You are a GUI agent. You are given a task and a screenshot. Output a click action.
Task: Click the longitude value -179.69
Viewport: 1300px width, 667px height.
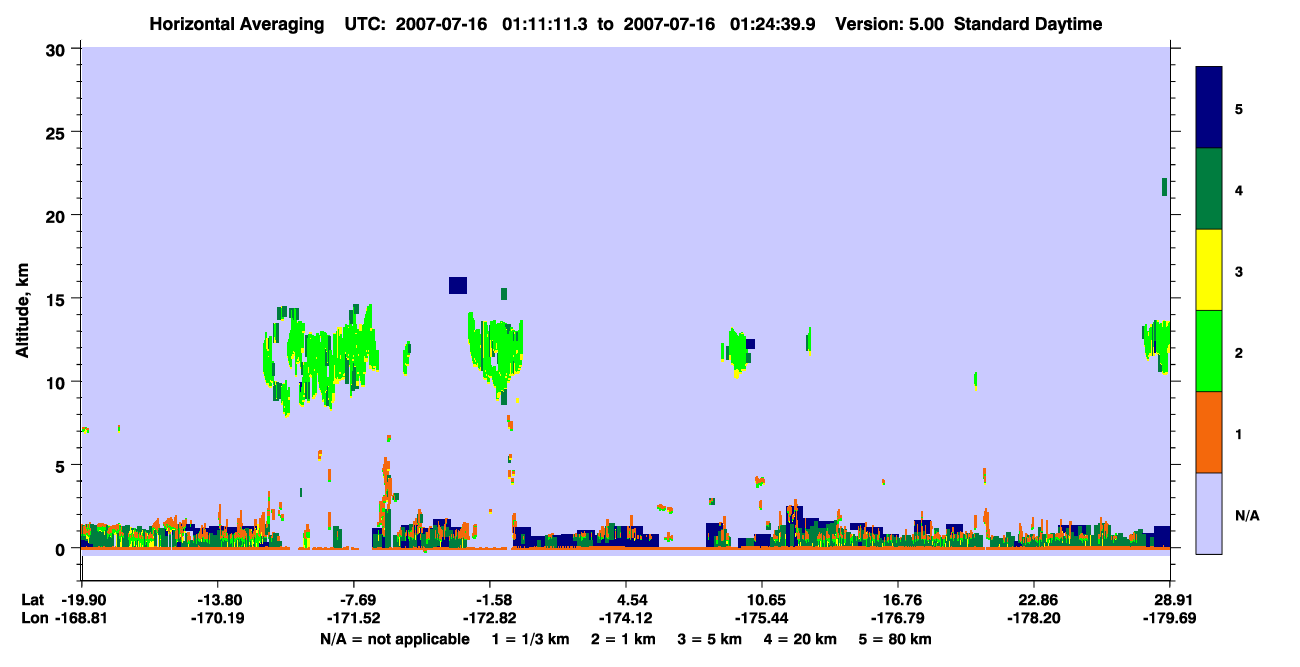(x=1170, y=618)
